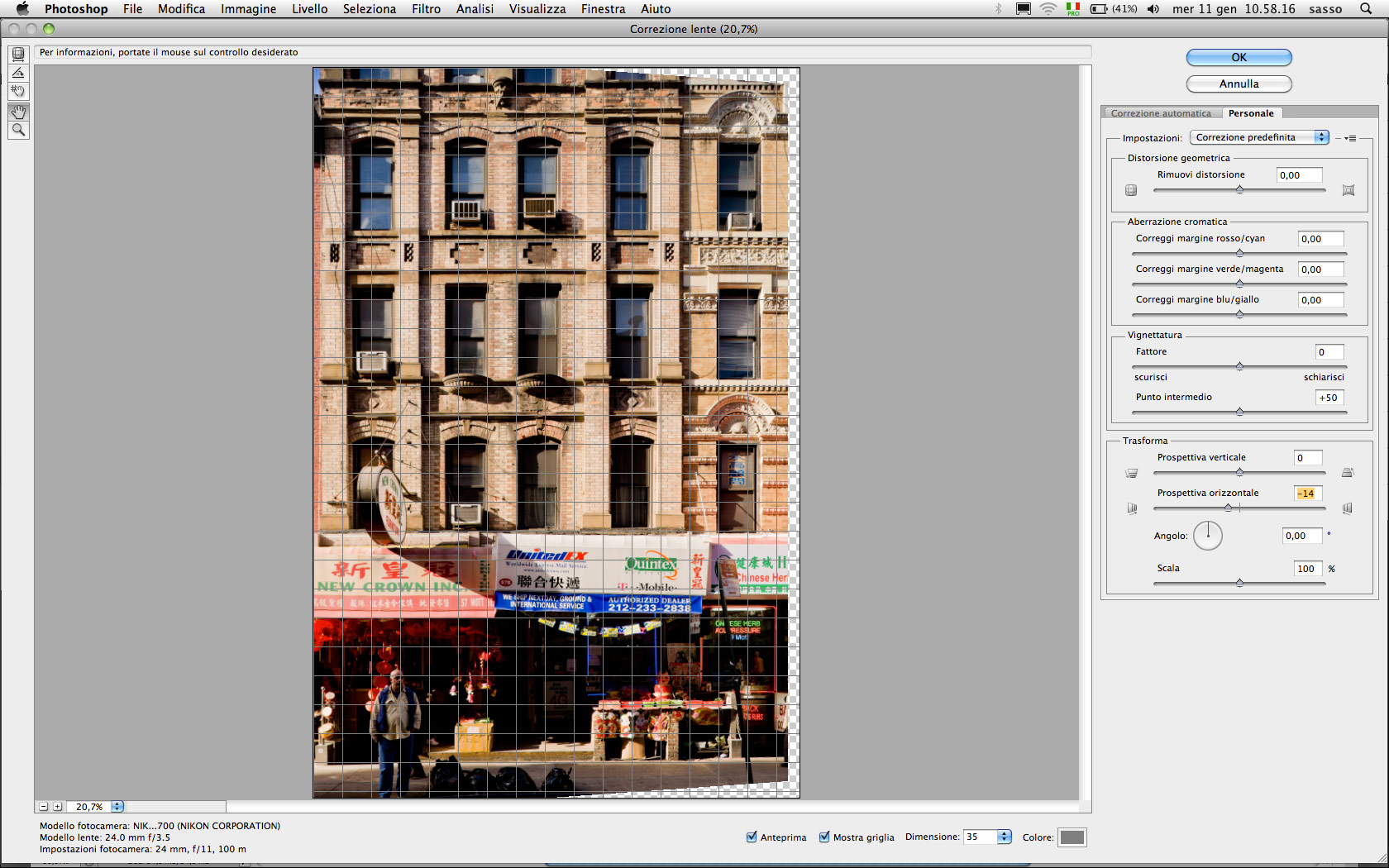Viewport: 1389px width, 868px height.
Task: Select the Move Grid tool
Action: [18, 91]
